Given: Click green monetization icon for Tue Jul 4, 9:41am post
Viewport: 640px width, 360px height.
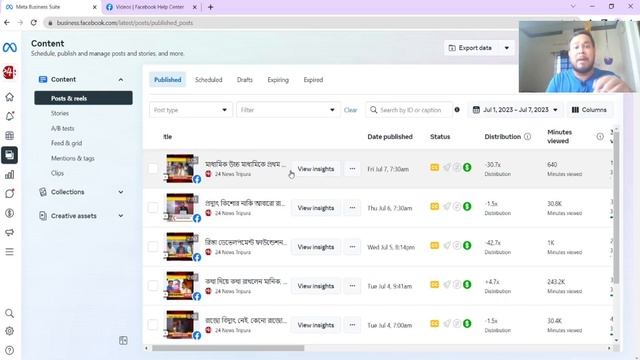Looking at the screenshot, I should (x=467, y=284).
